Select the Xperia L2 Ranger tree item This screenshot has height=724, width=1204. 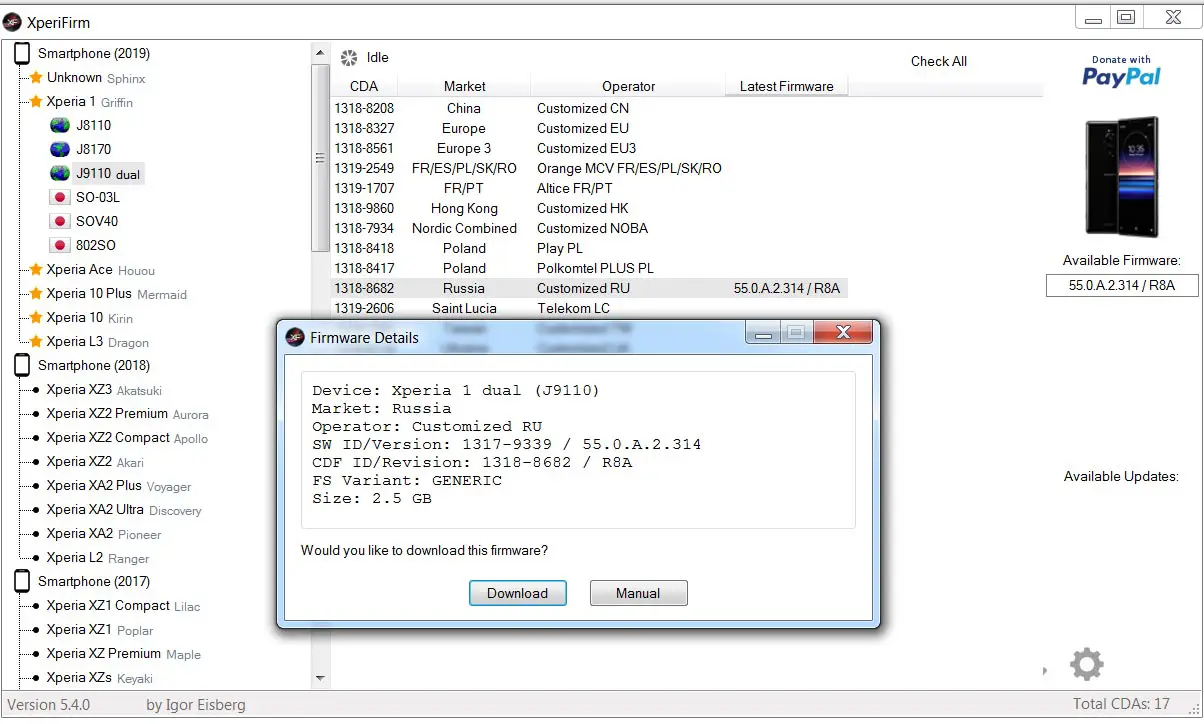tap(98, 558)
